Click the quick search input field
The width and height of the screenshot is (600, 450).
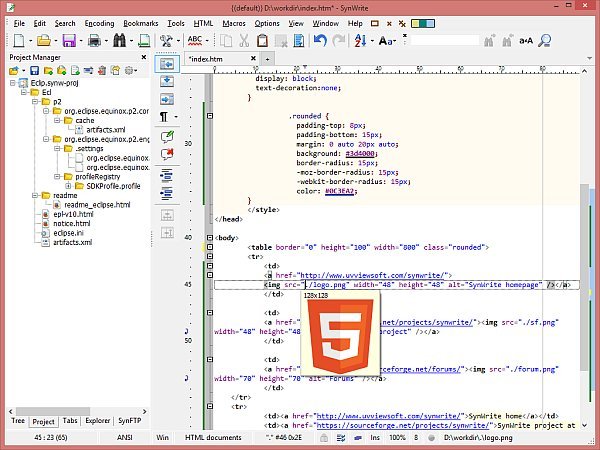click(x=444, y=40)
